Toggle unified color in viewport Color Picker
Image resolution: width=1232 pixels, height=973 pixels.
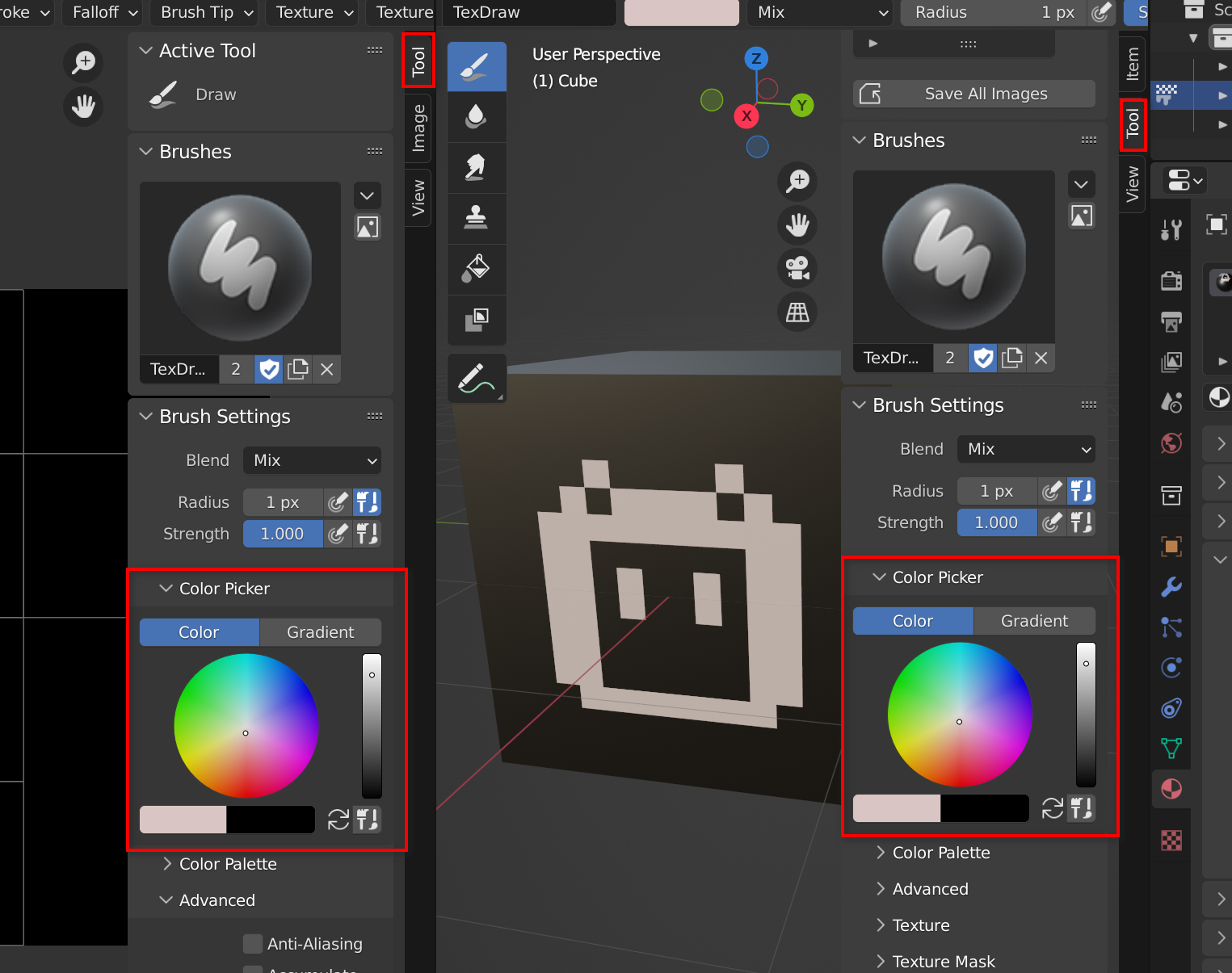coord(1082,808)
